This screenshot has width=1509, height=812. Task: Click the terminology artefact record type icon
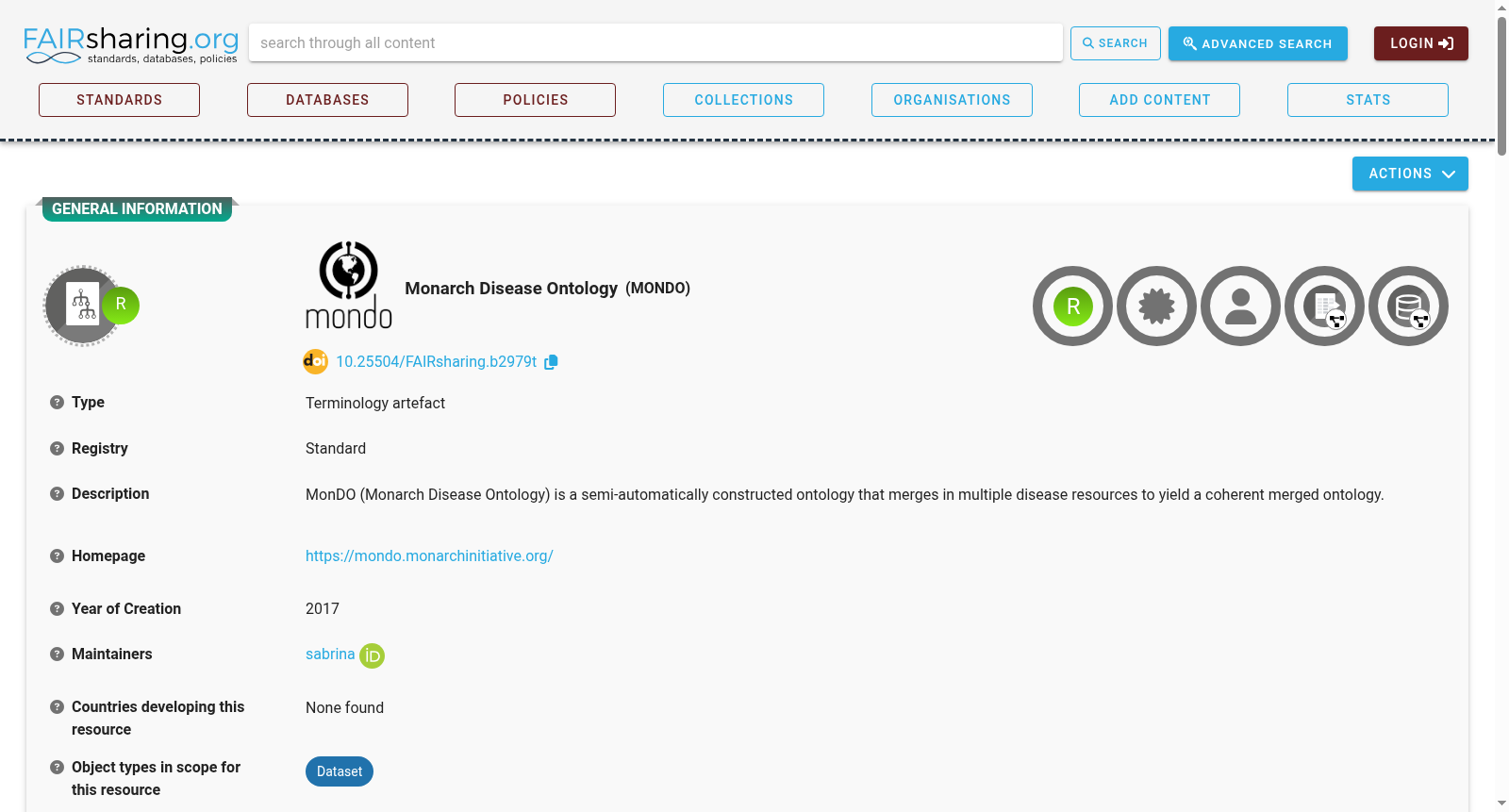coord(83,306)
